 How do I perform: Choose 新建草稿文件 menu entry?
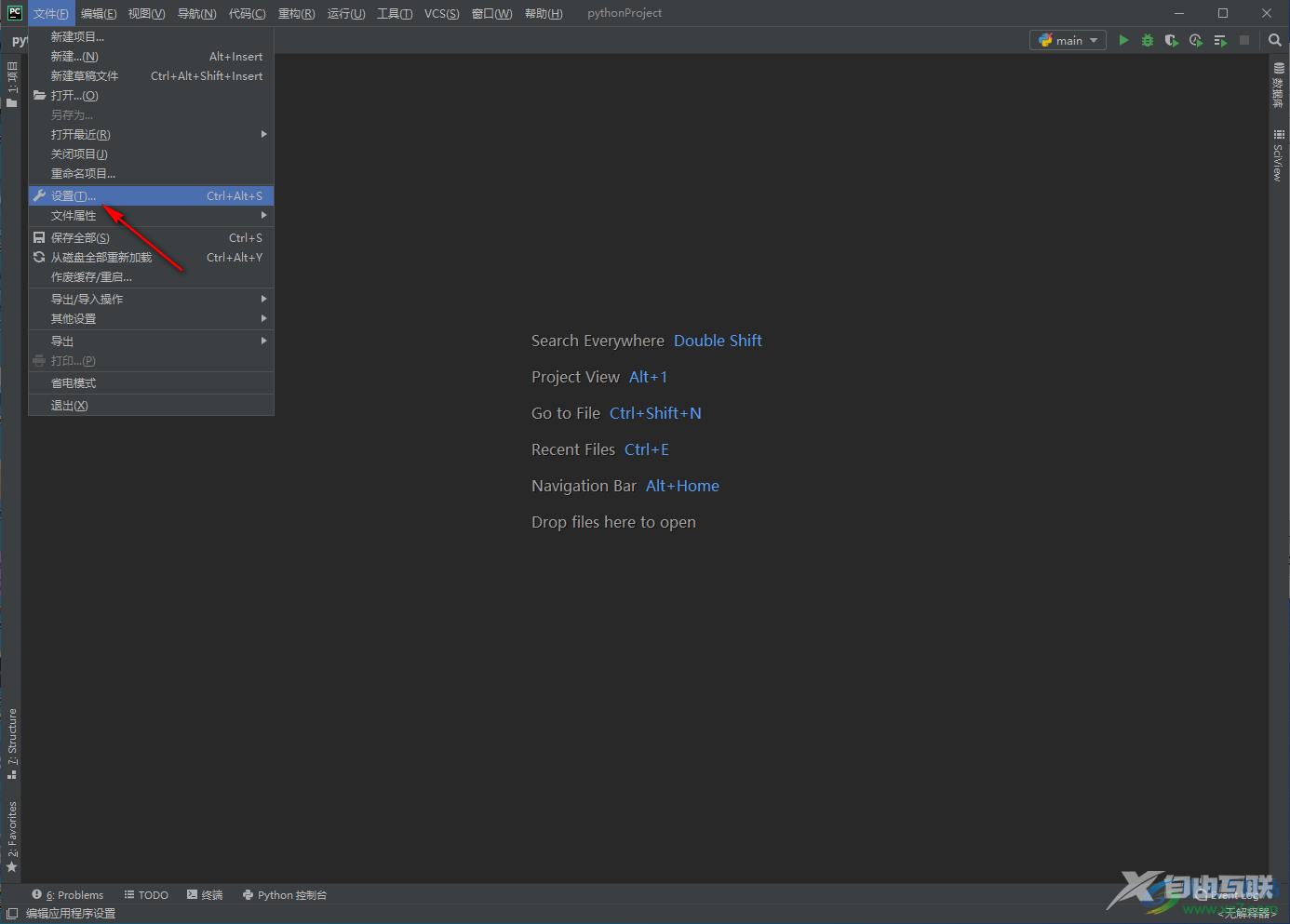(x=151, y=76)
